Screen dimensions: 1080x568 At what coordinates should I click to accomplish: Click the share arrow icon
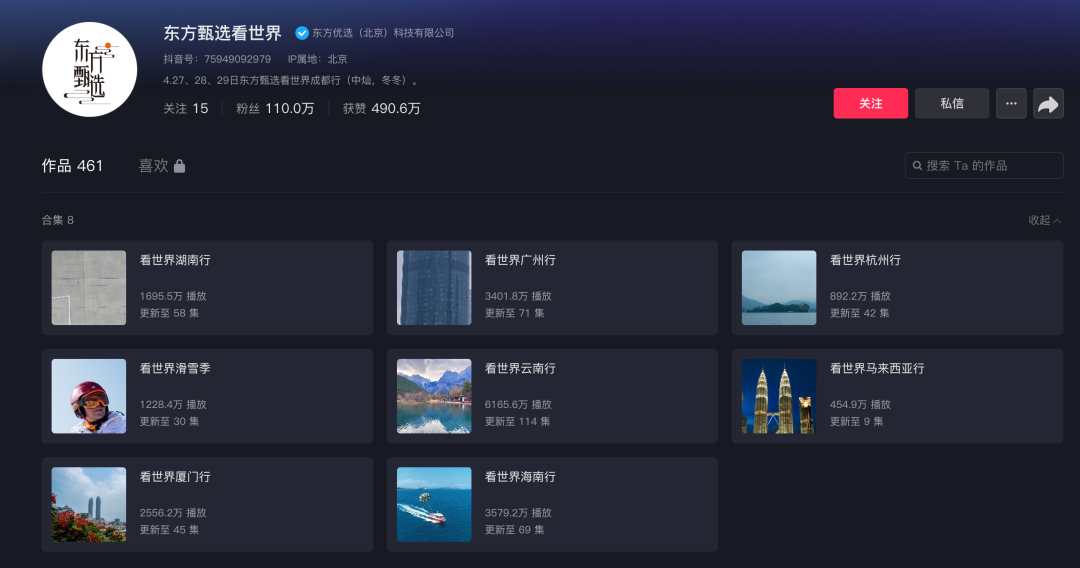click(x=1048, y=104)
